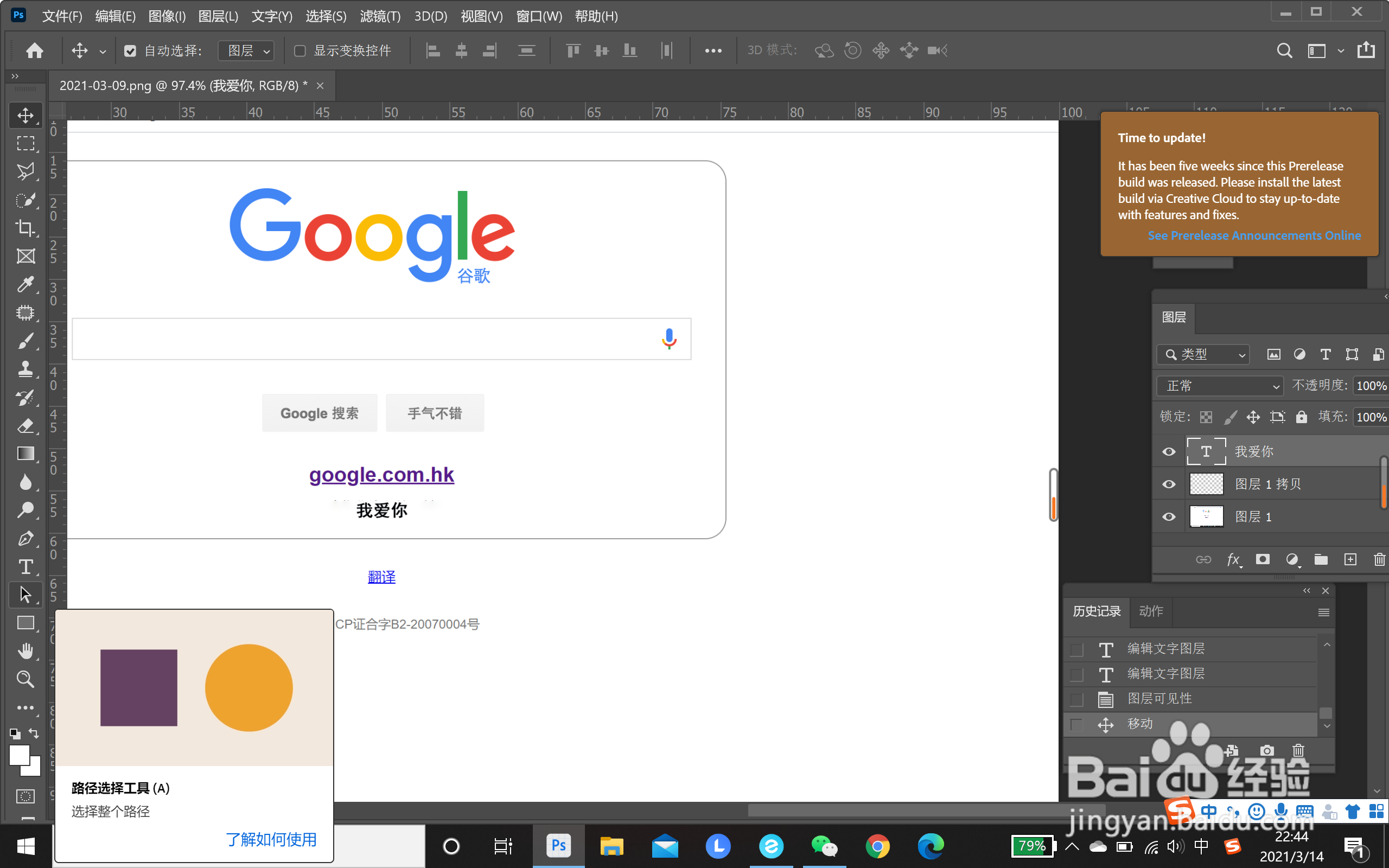Swap foreground and background colors
The image size is (1389, 868).
[34, 733]
